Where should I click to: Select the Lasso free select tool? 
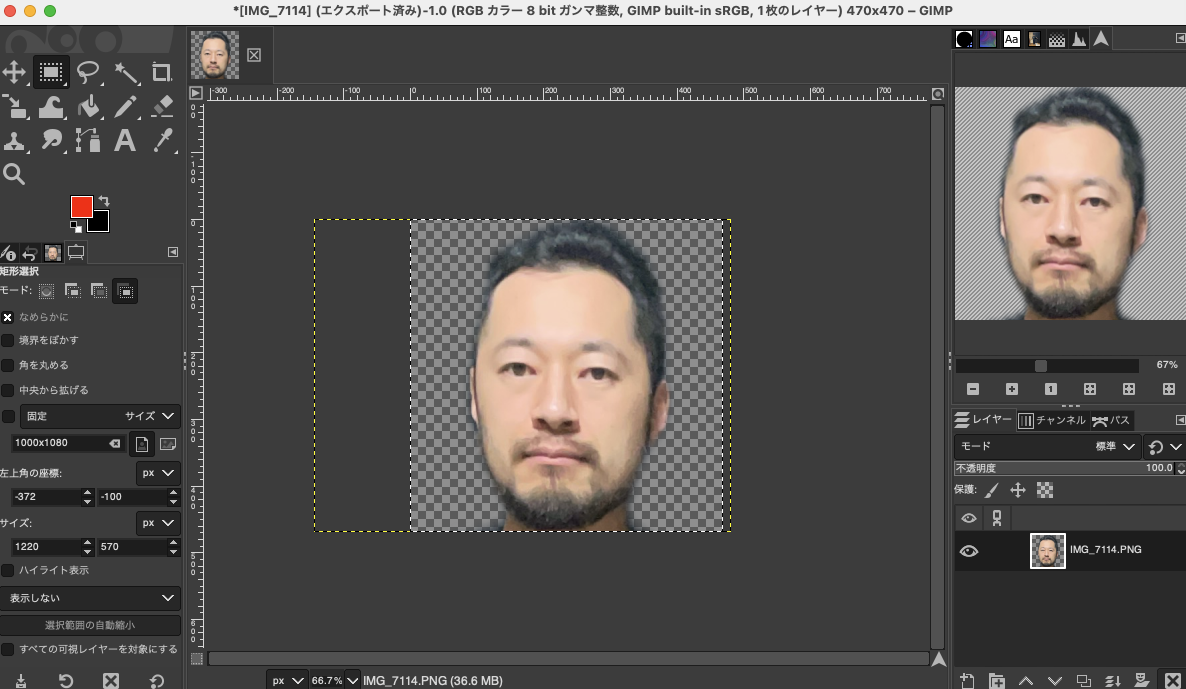click(x=86, y=72)
